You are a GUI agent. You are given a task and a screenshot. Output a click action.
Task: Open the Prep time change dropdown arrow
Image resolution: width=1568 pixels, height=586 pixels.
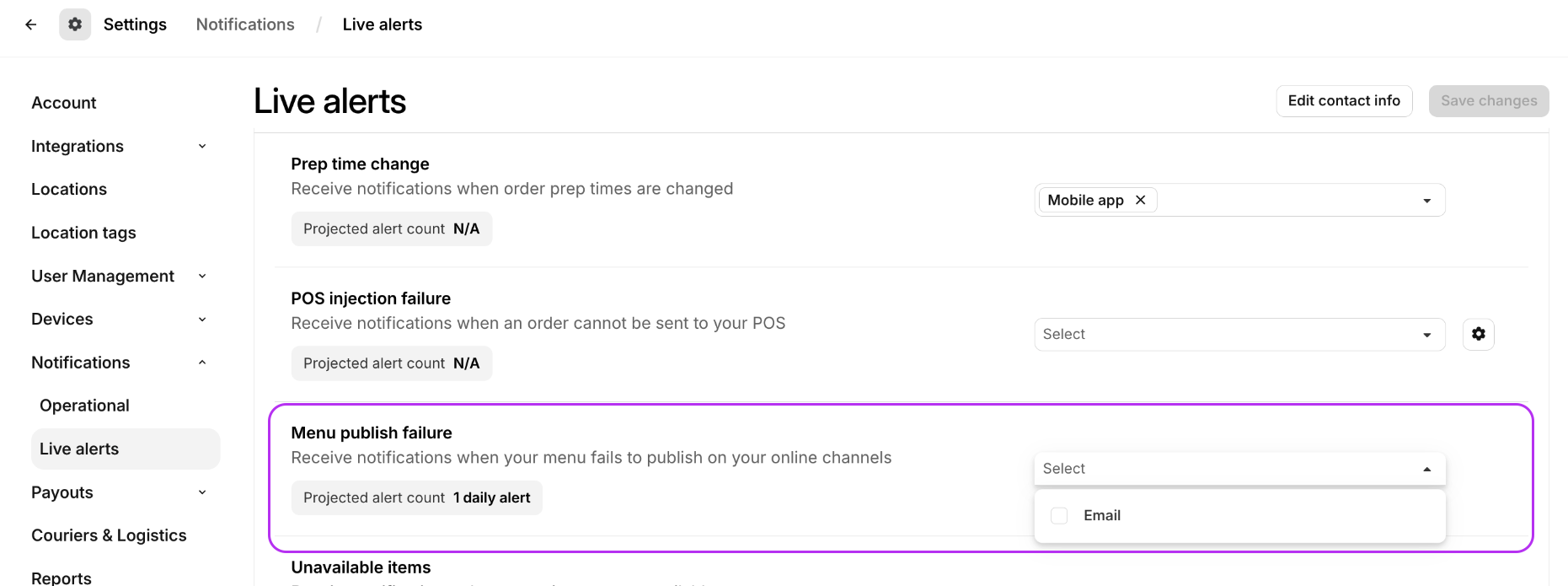point(1427,201)
